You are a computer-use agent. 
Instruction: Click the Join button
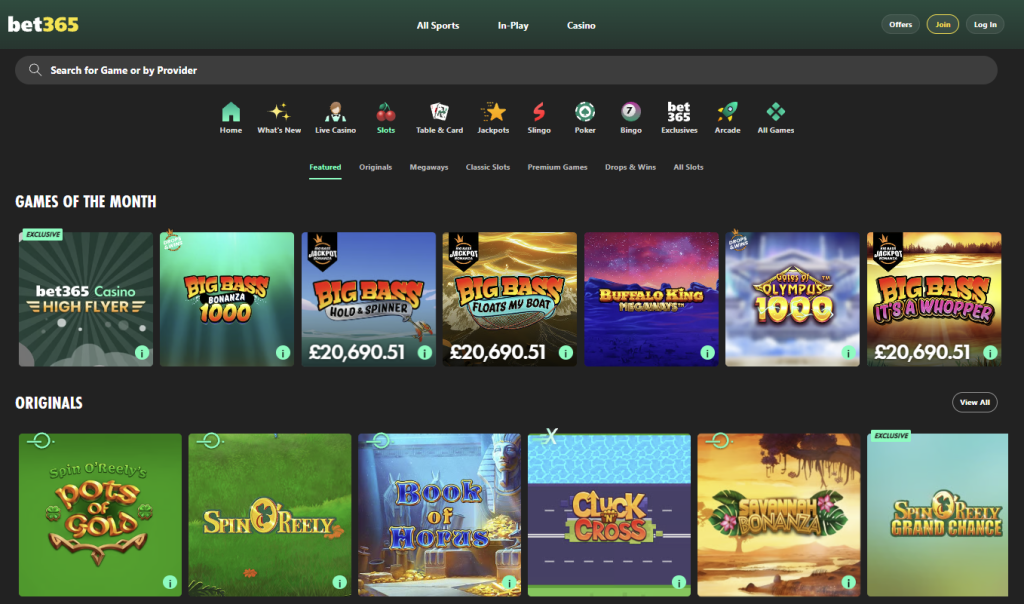(x=942, y=24)
